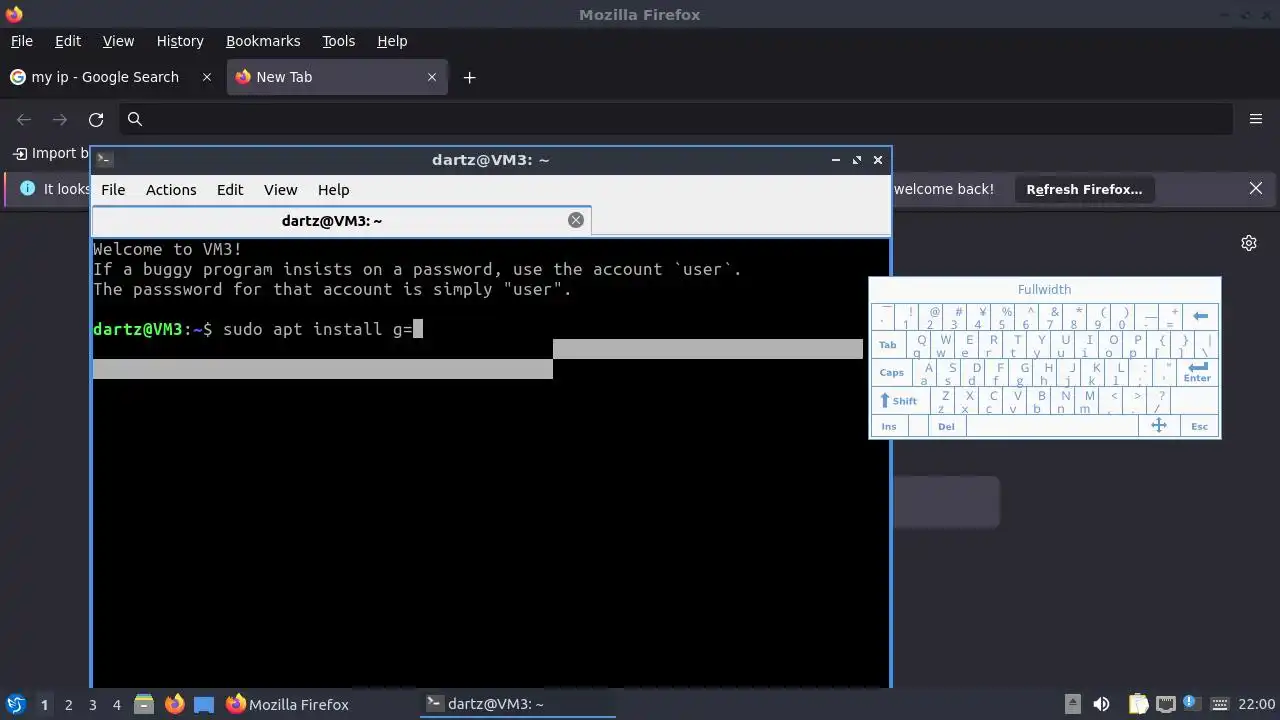Click the removable media eject tray icon
This screenshot has height=720, width=1280.
pyautogui.click(x=1072, y=704)
